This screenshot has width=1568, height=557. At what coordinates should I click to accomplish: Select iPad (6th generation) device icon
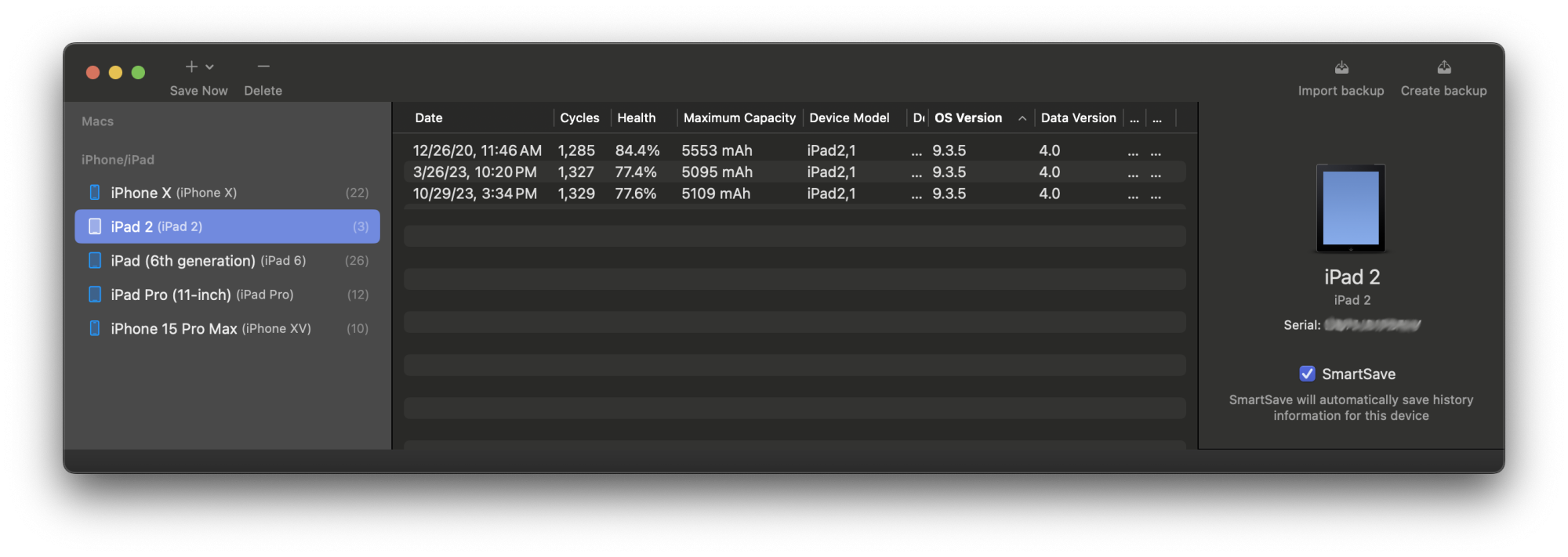(95, 260)
